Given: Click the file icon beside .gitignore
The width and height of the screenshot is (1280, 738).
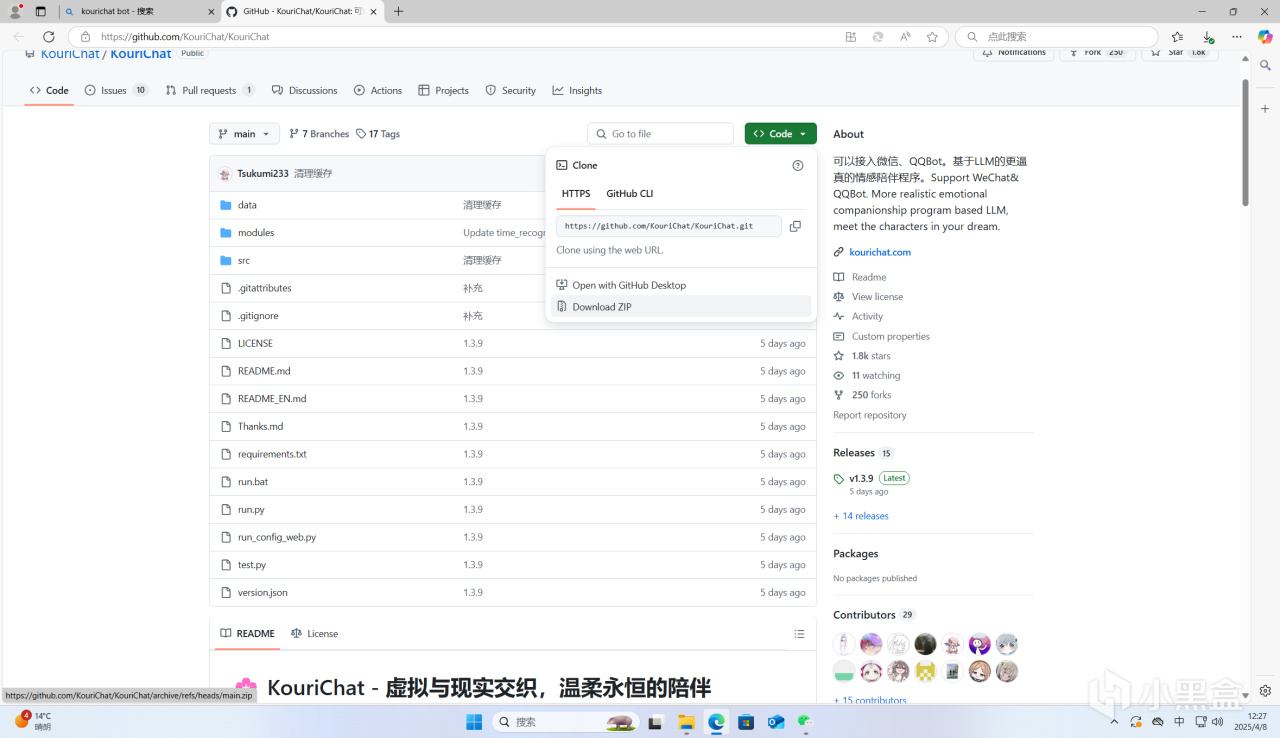Looking at the screenshot, I should click(x=226, y=316).
